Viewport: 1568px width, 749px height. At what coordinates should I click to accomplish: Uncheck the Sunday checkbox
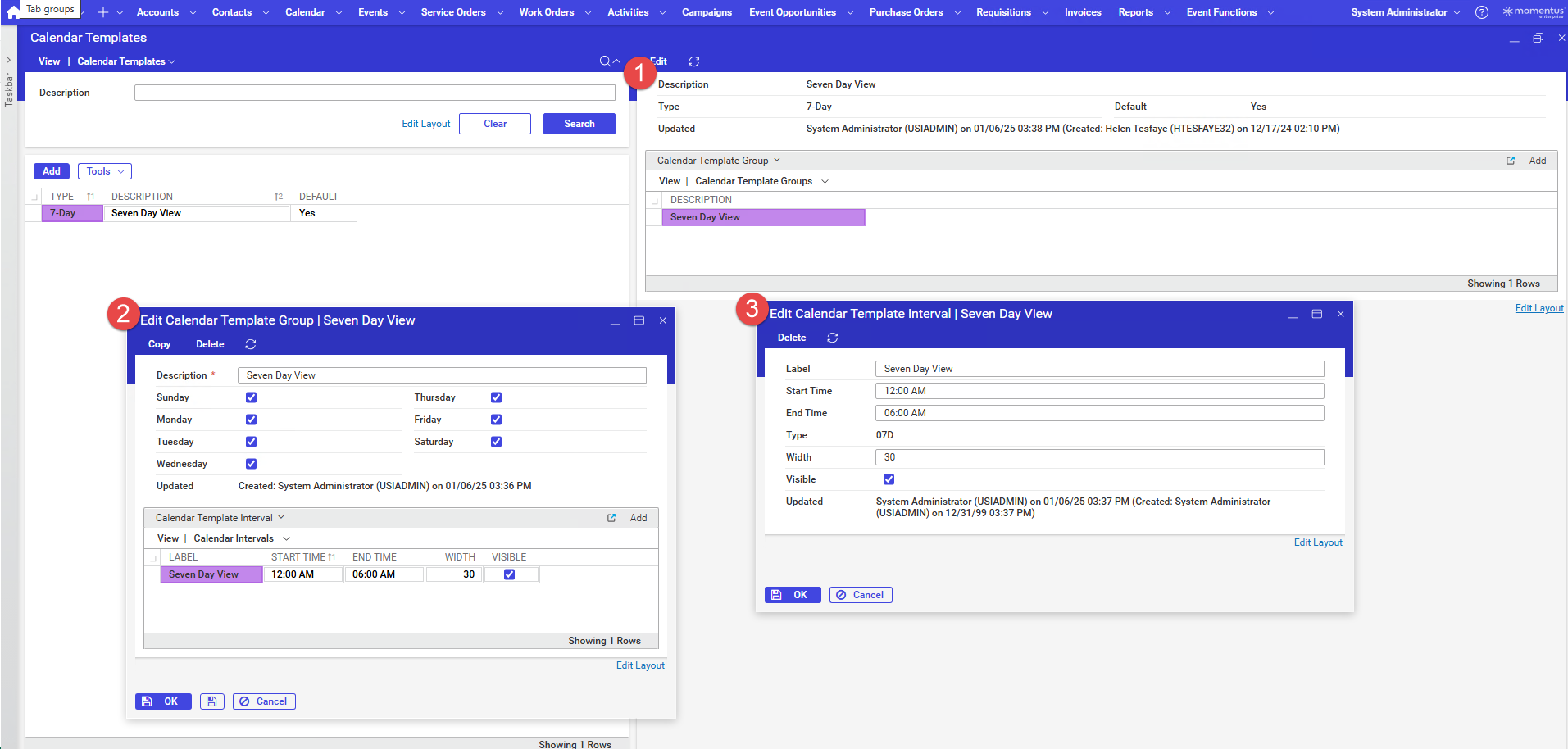(252, 397)
